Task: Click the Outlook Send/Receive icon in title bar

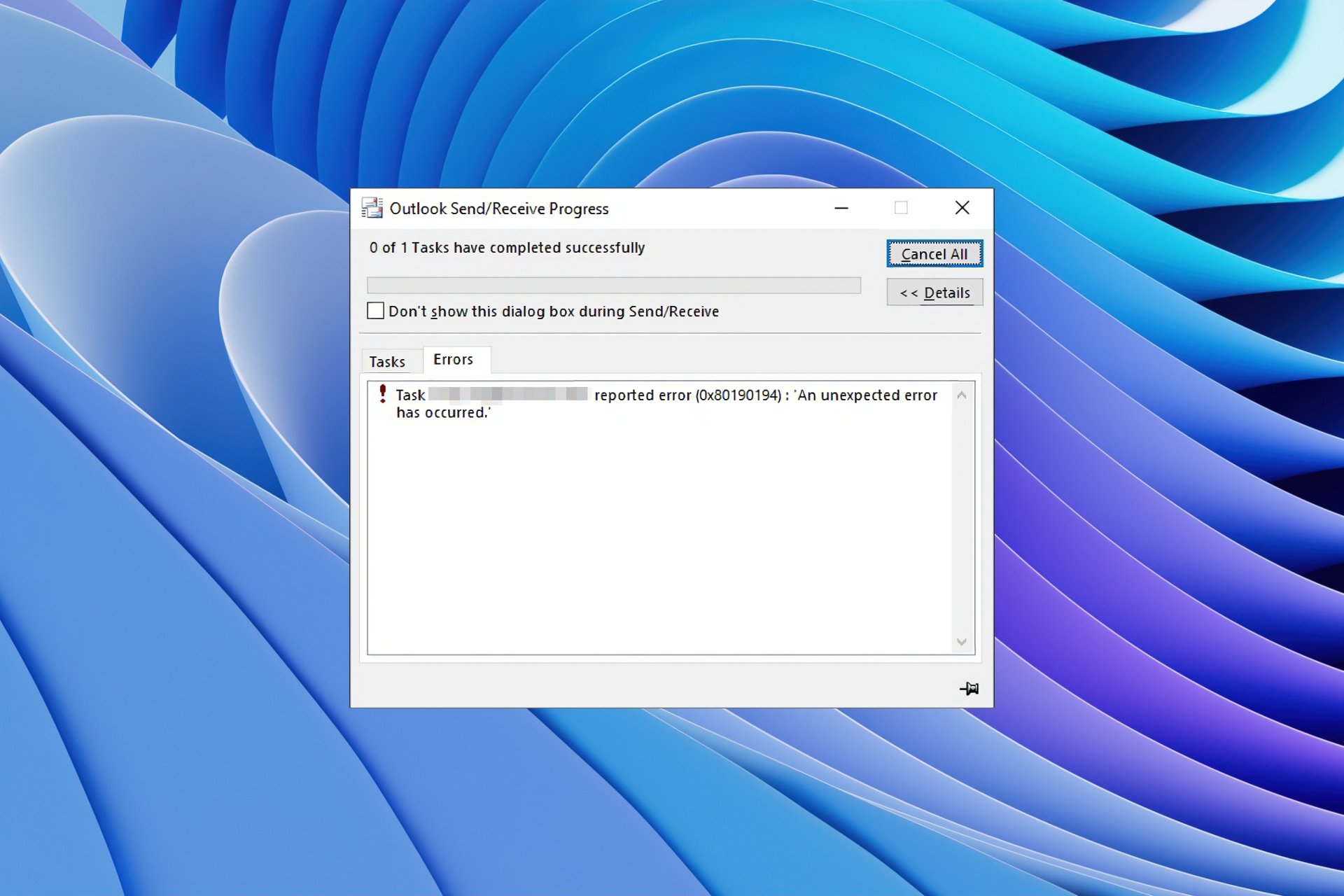Action: (x=372, y=208)
